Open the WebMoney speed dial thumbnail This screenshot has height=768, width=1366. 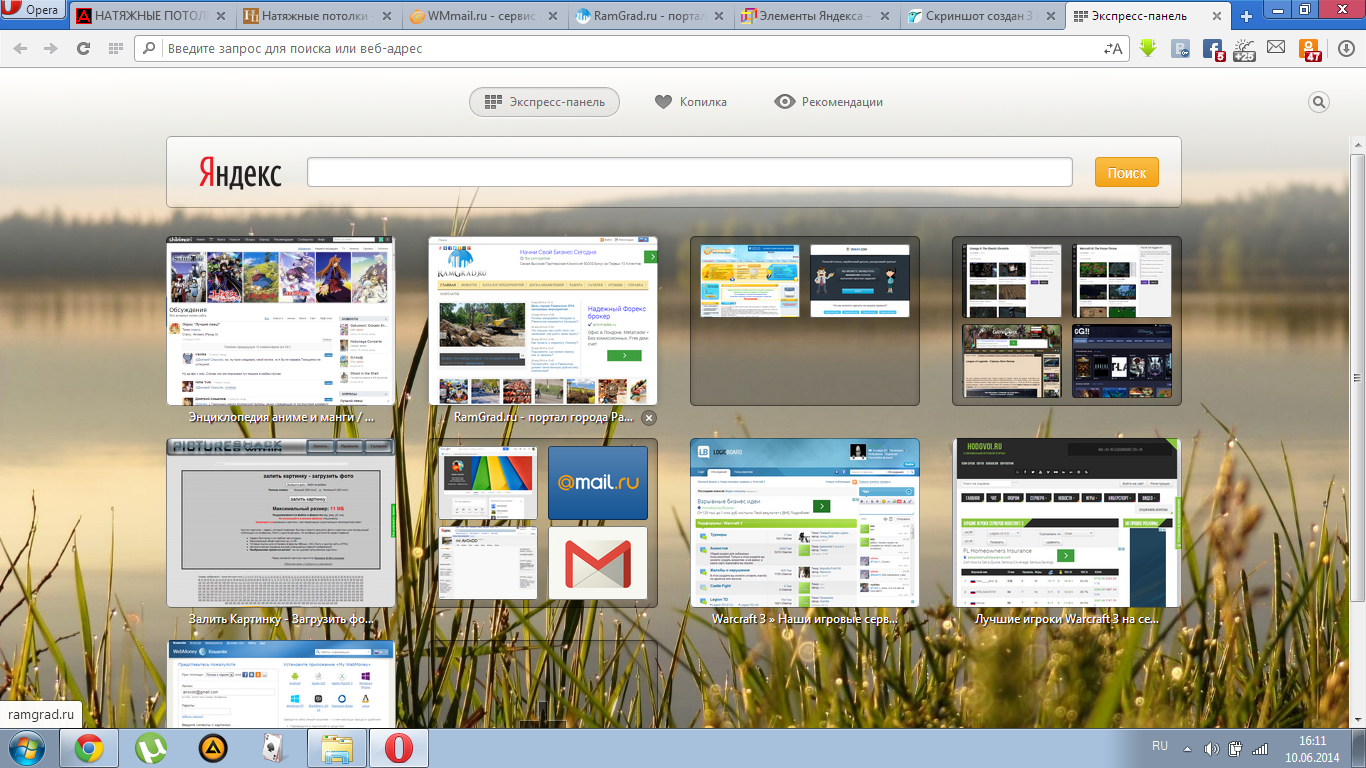coord(281,684)
